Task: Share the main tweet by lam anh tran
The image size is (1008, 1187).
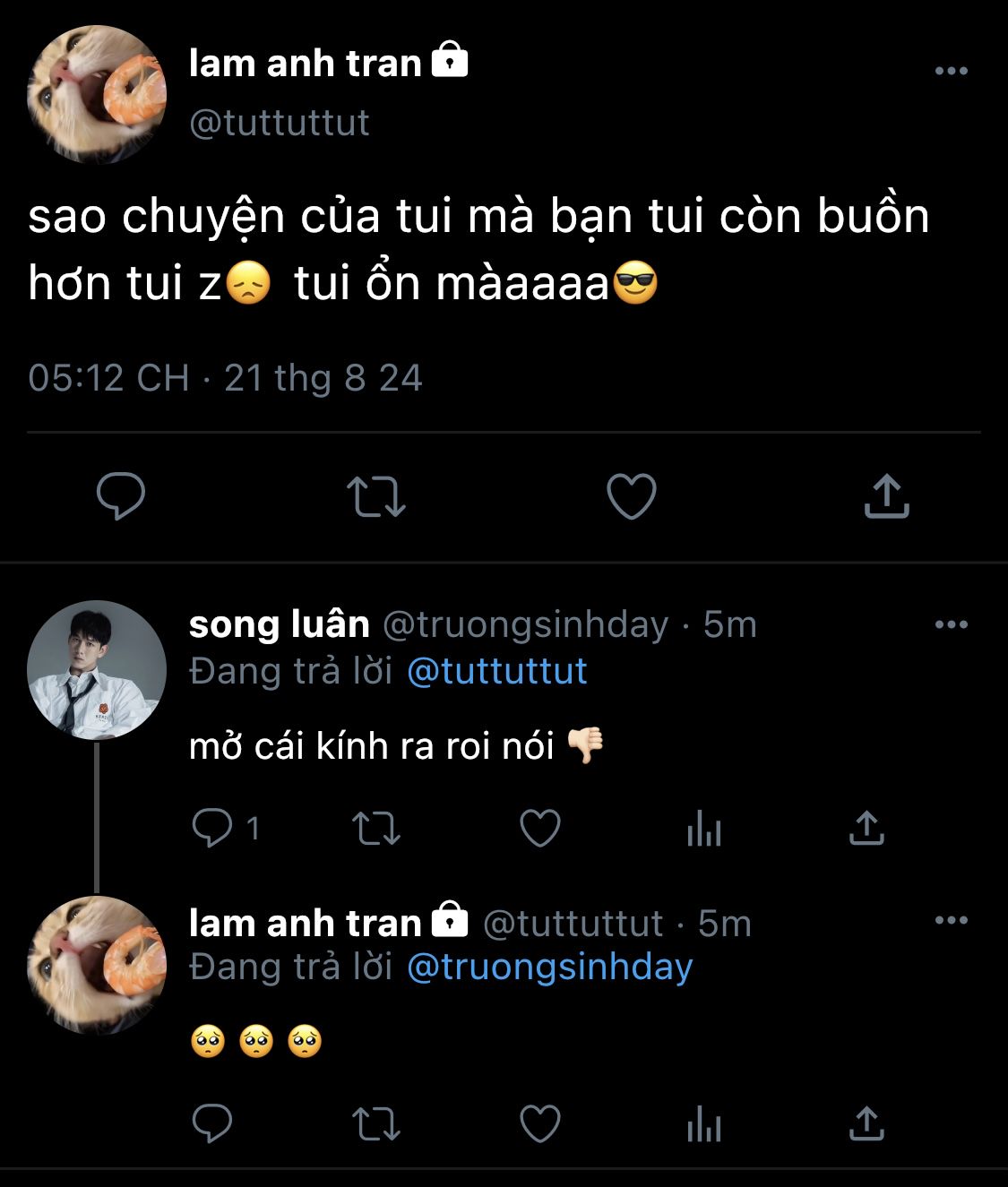Action: click(x=886, y=496)
